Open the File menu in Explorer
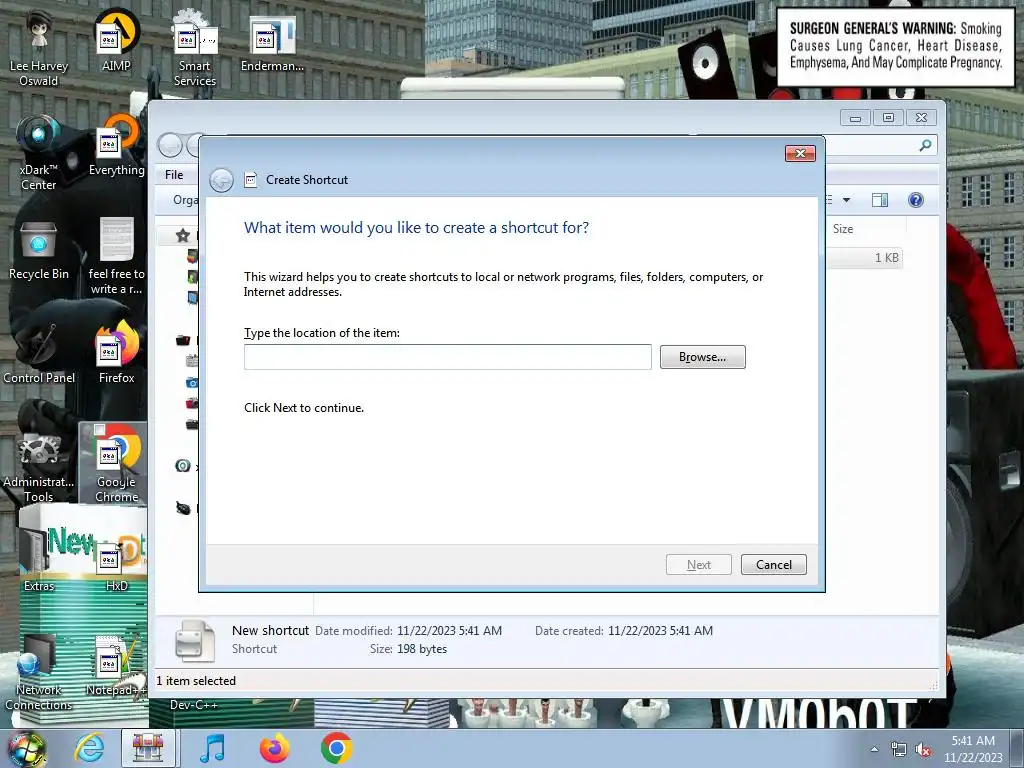Viewport: 1024px width, 768px height. click(x=174, y=174)
